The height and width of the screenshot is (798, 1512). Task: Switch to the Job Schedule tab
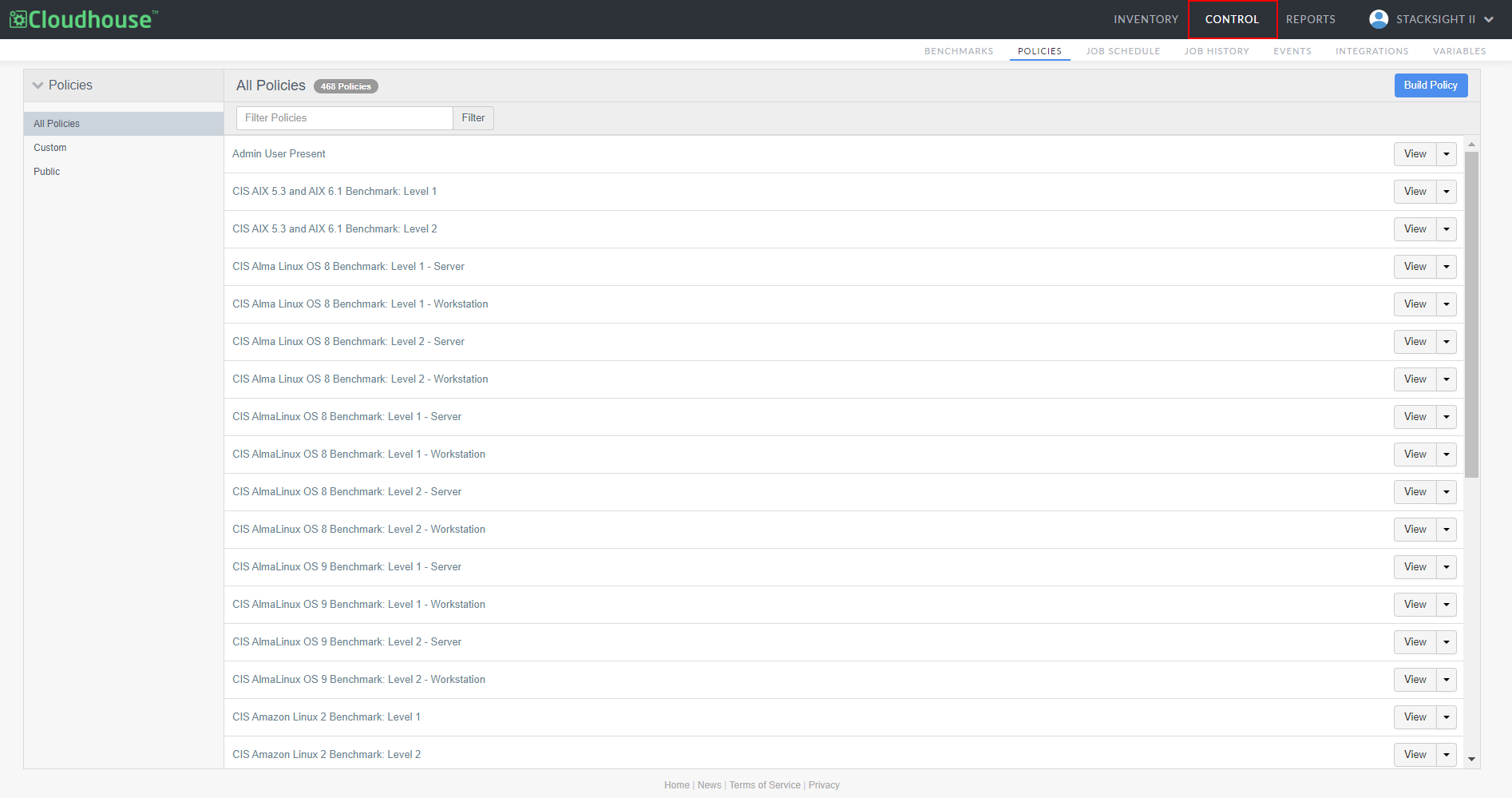click(1122, 51)
